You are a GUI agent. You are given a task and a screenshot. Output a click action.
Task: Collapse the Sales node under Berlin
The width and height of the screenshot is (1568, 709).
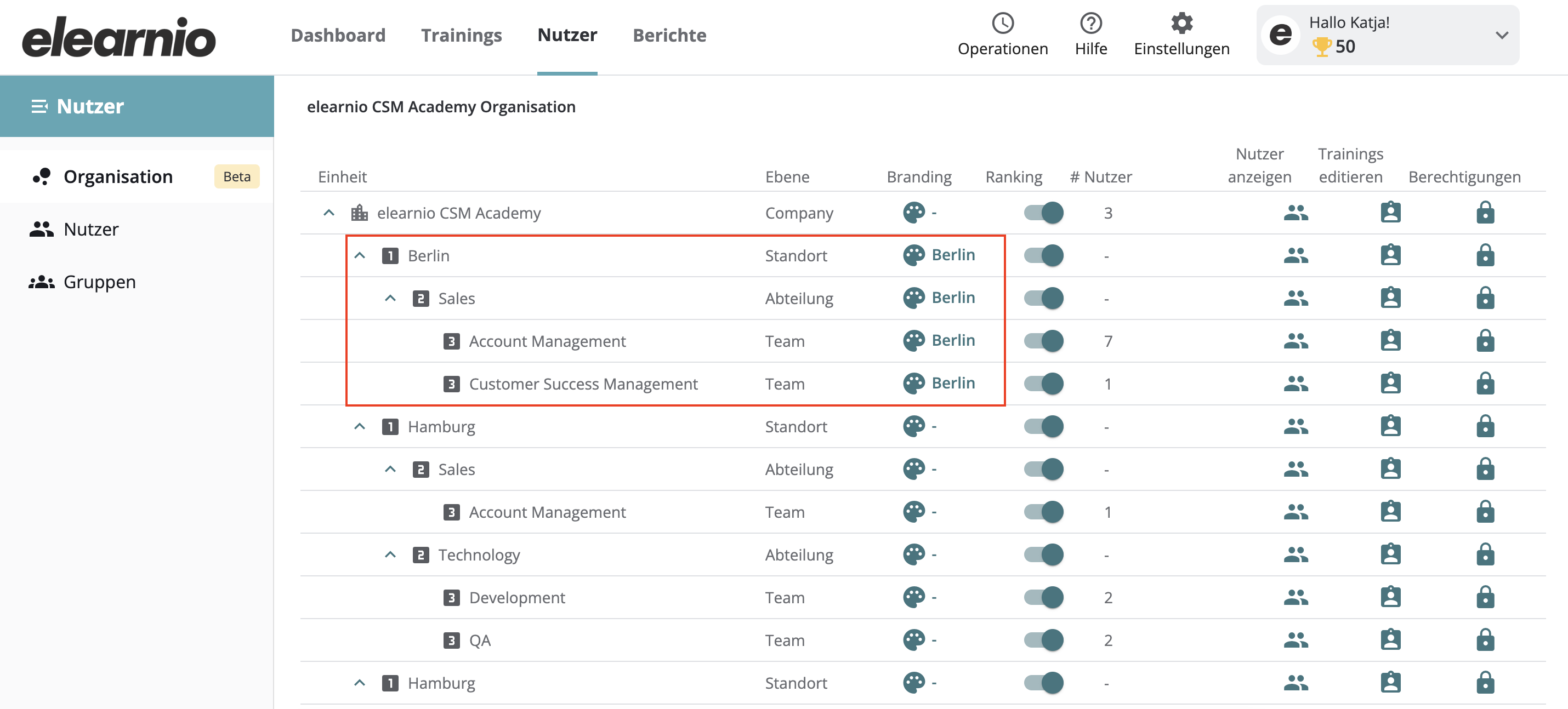pyautogui.click(x=390, y=298)
